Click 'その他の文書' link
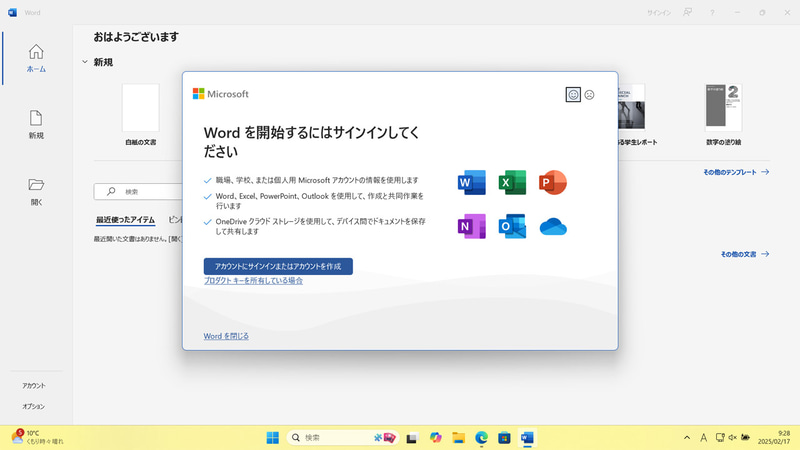 744,254
